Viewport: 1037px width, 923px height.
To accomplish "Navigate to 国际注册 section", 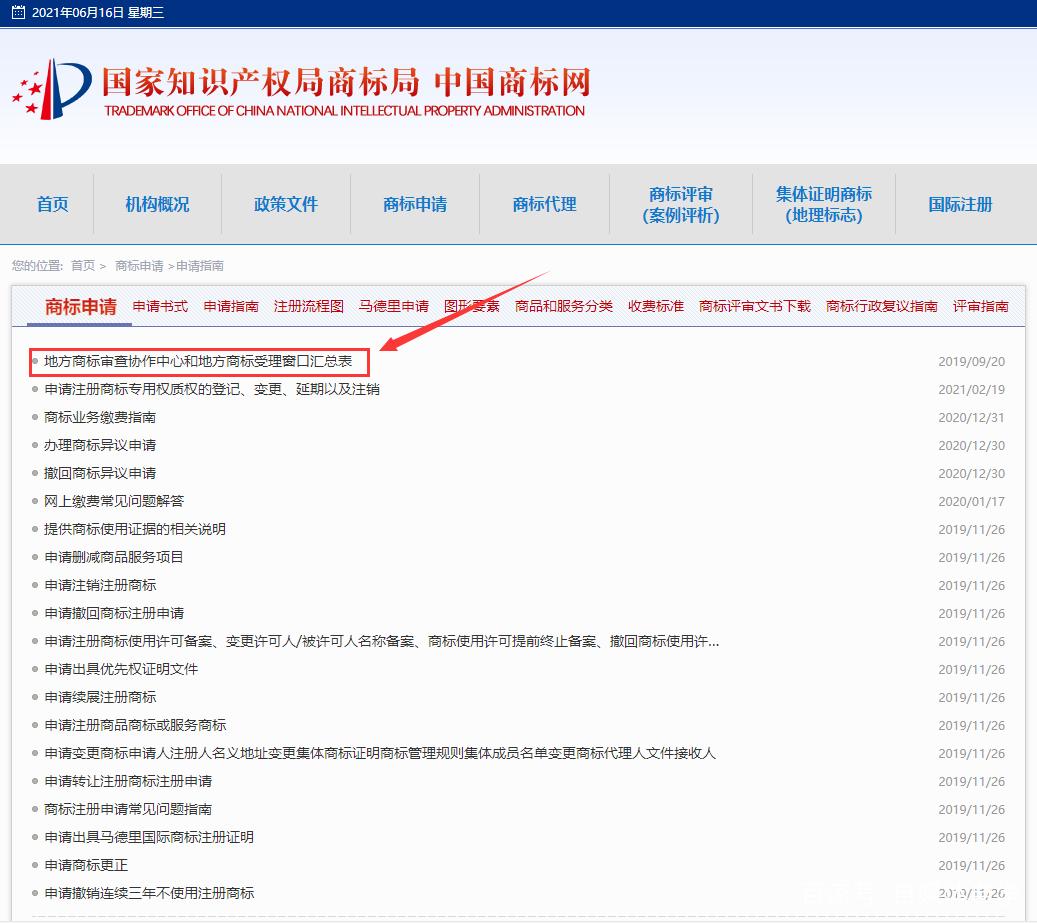I will tap(960, 204).
